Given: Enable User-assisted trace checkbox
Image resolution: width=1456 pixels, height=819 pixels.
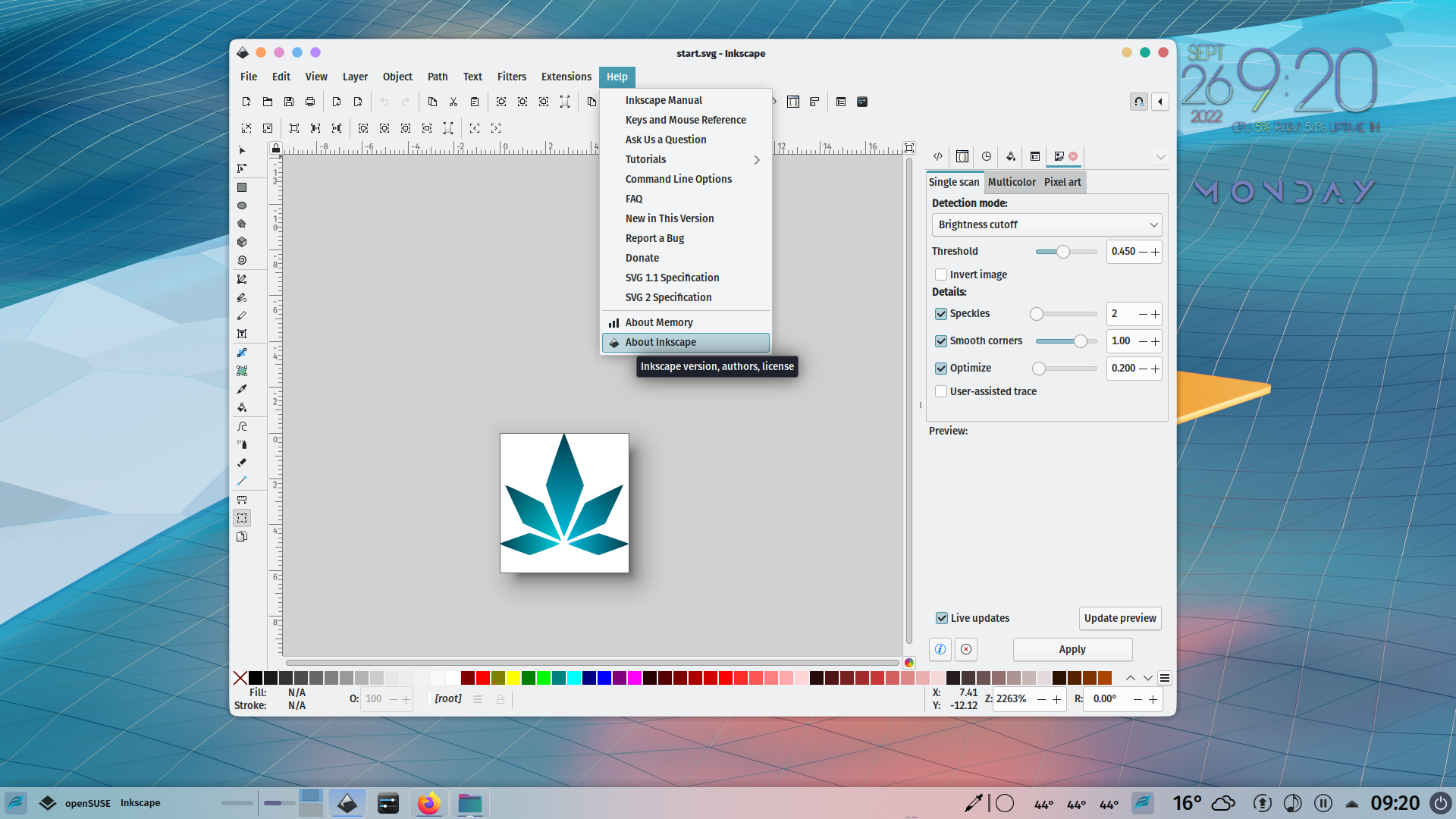Looking at the screenshot, I should 941,391.
